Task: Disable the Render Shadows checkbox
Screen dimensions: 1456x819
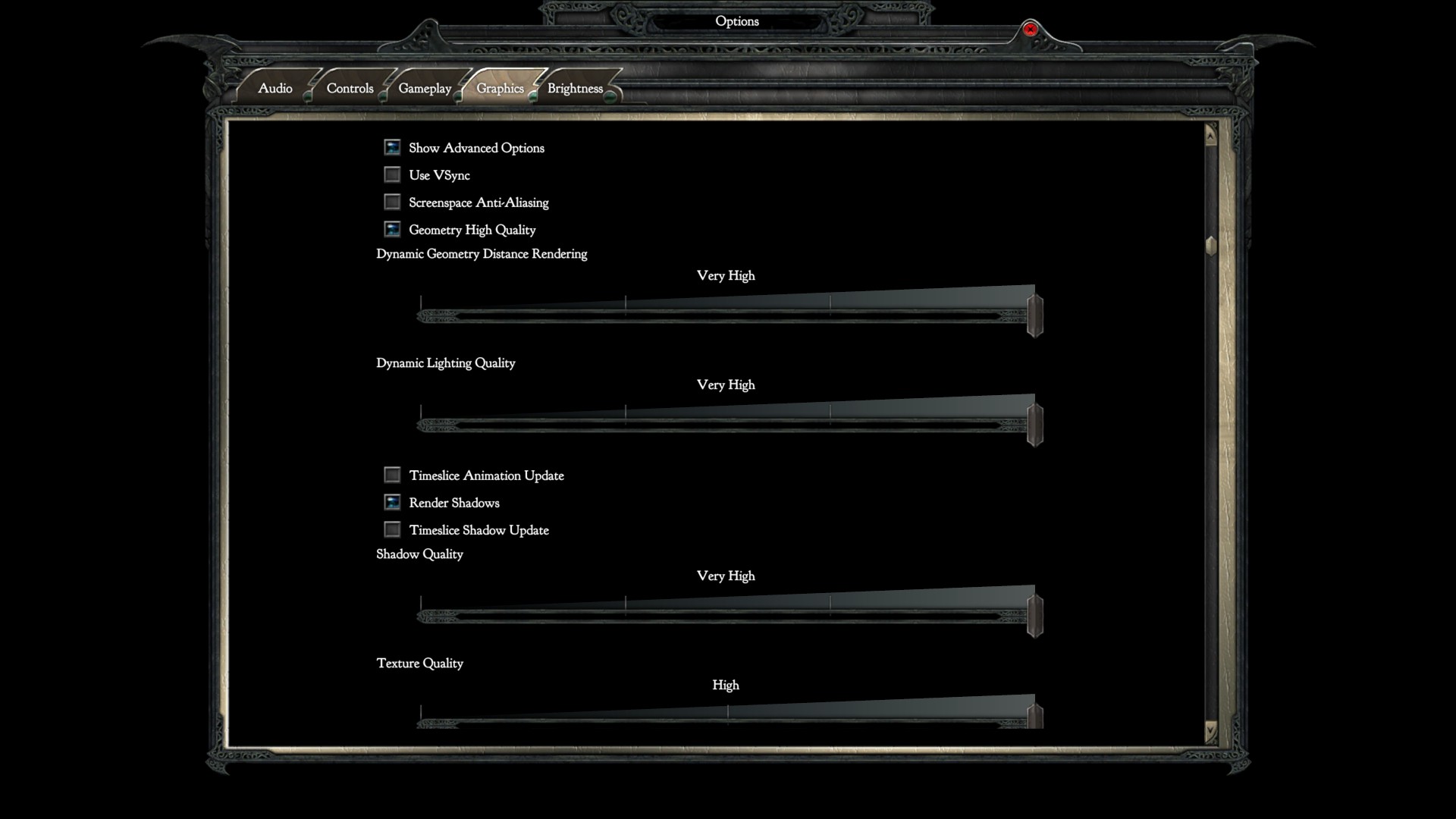Action: point(392,502)
